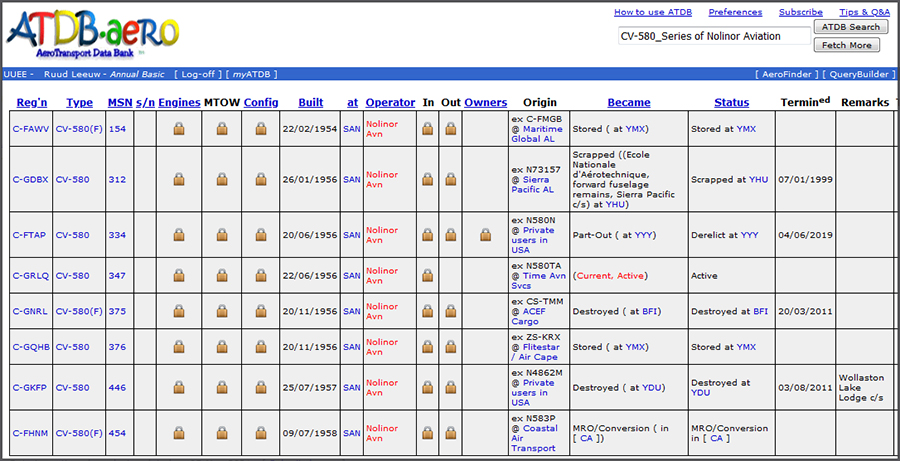Click the Engines lock icon for C-FAWV
The width and height of the screenshot is (900, 461).
click(179, 129)
